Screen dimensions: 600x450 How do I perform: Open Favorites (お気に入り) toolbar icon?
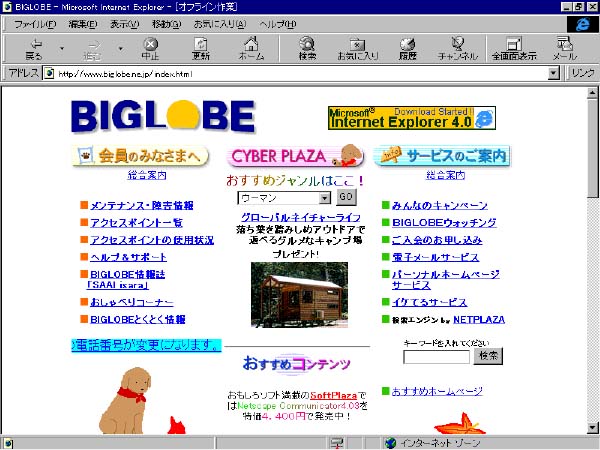coord(358,49)
